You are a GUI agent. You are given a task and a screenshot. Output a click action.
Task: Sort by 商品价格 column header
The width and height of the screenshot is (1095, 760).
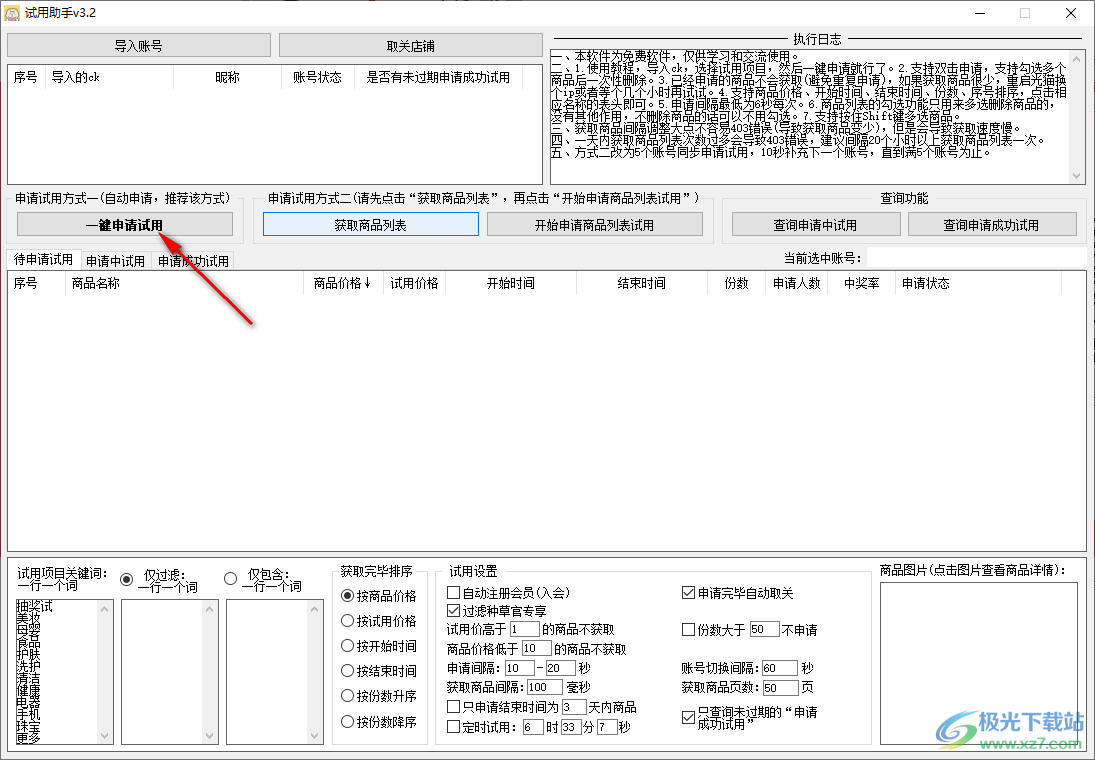pyautogui.click(x=343, y=283)
